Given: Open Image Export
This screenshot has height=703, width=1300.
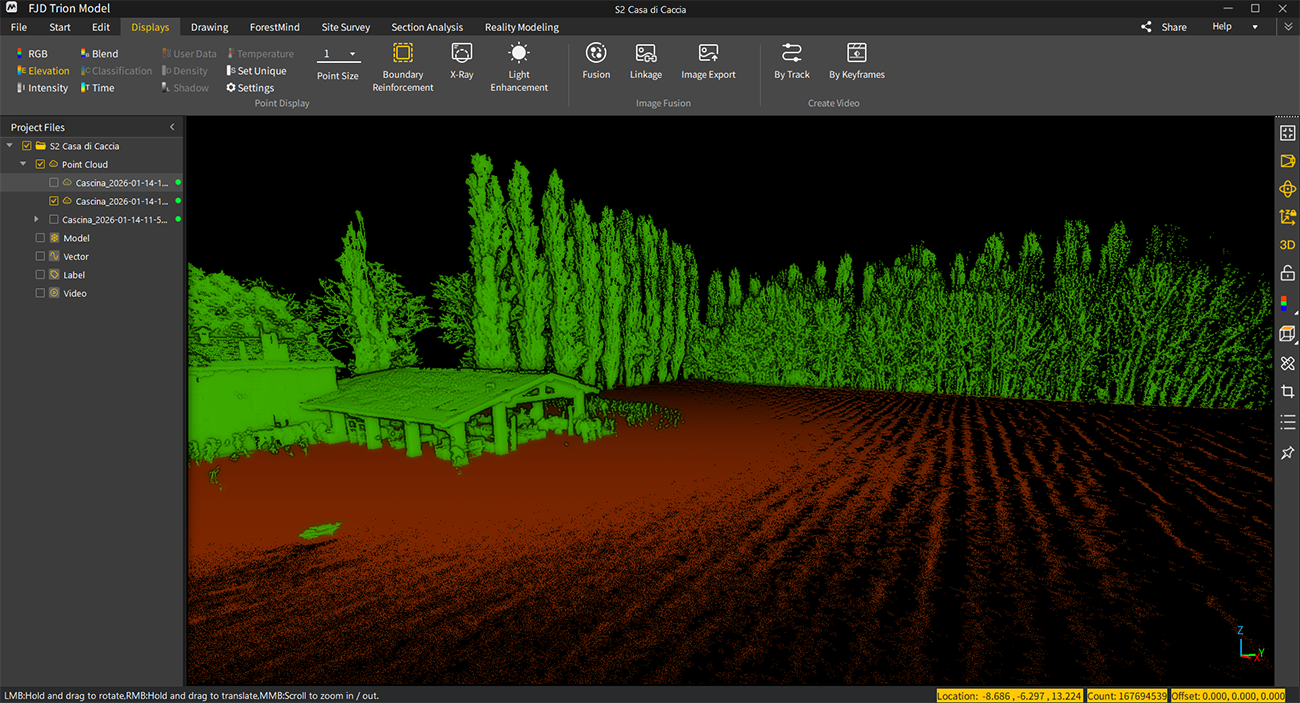Looking at the screenshot, I should (x=708, y=54).
